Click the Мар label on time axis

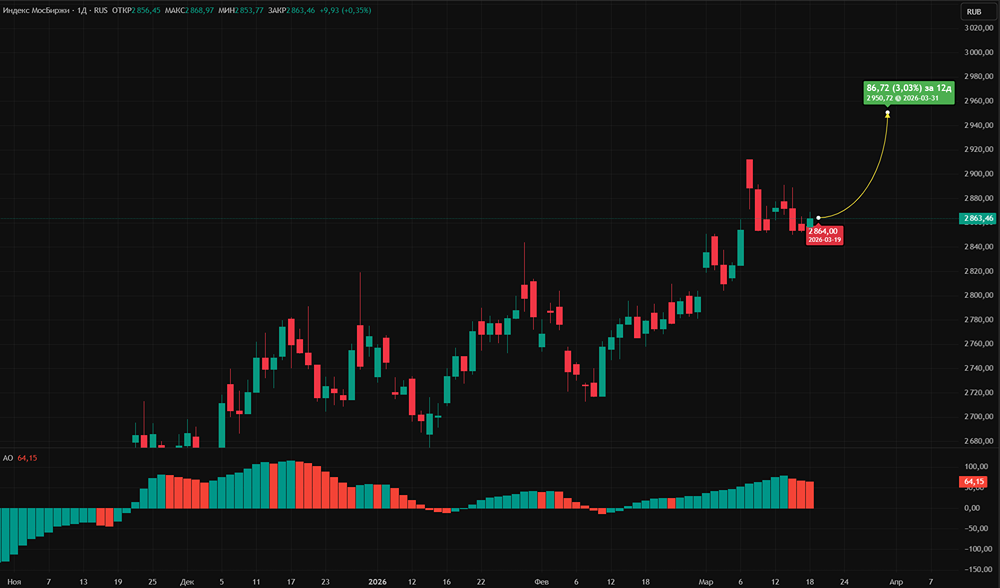coord(706,582)
